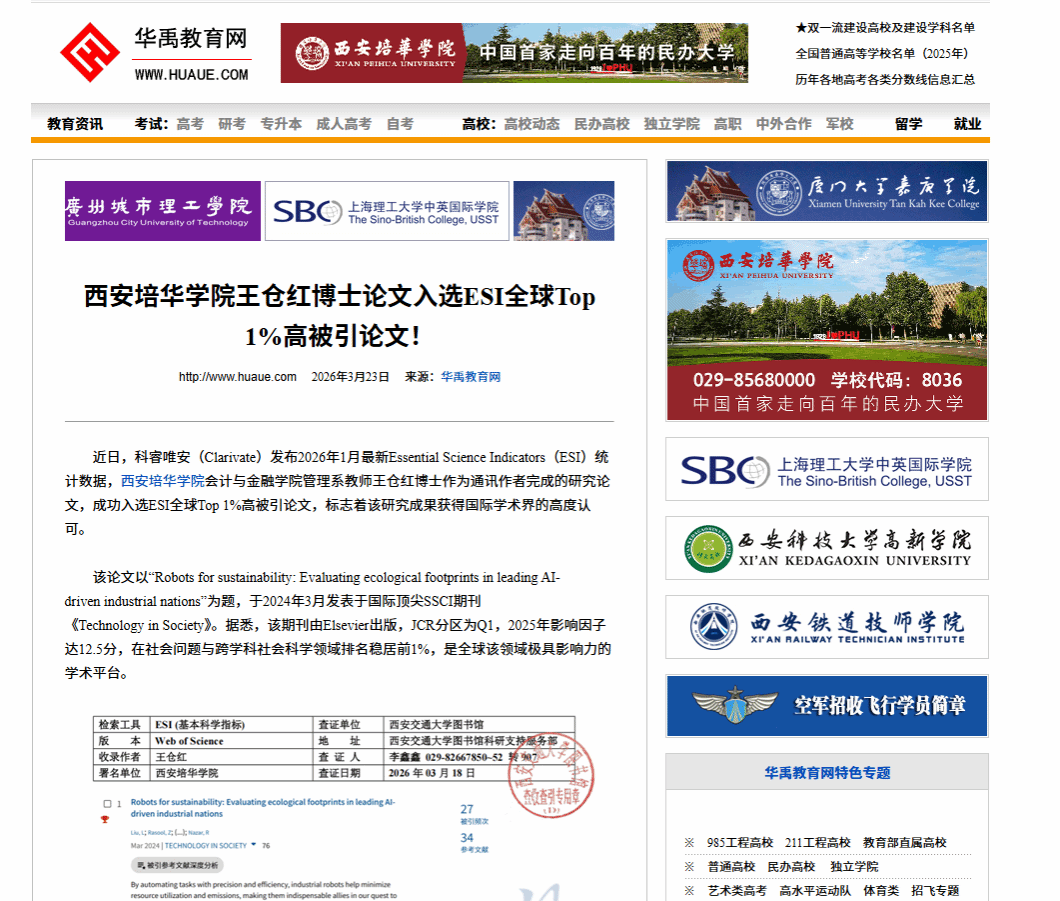Open the Xi'an Railway Technician Institute banner

(x=826, y=627)
